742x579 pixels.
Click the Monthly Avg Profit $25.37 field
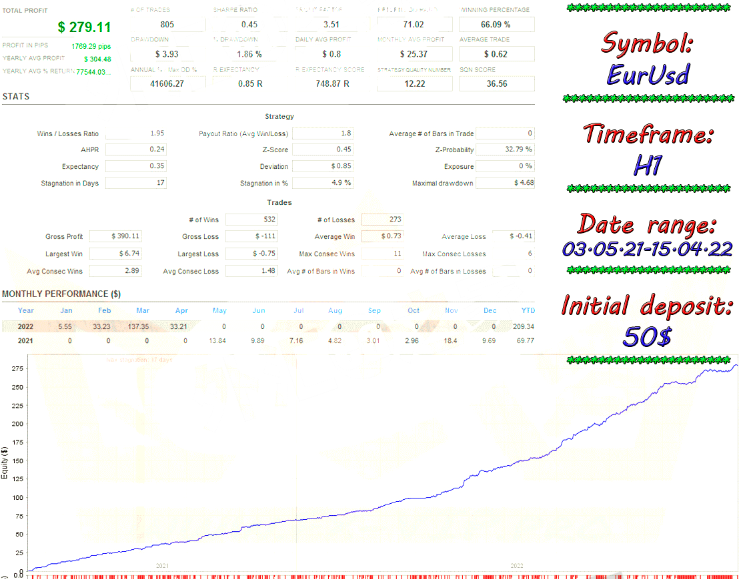(413, 53)
